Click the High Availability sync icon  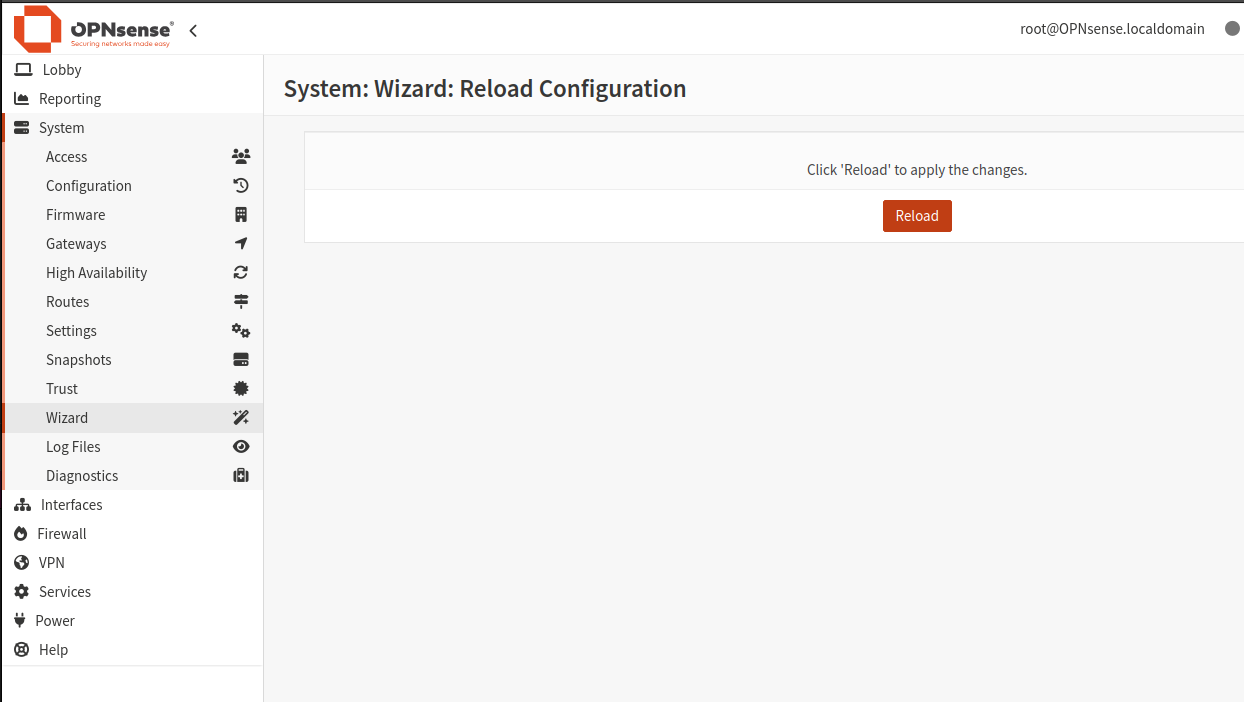coord(241,273)
